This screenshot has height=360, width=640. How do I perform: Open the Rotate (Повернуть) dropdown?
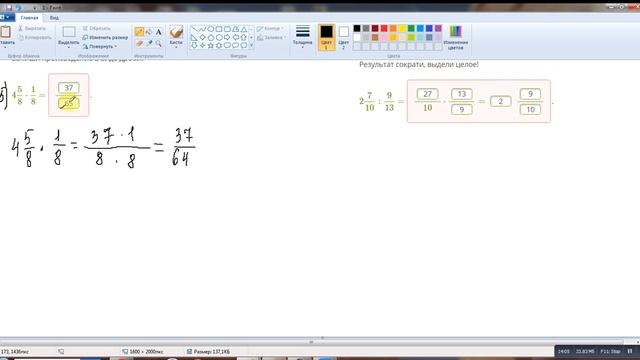100,47
